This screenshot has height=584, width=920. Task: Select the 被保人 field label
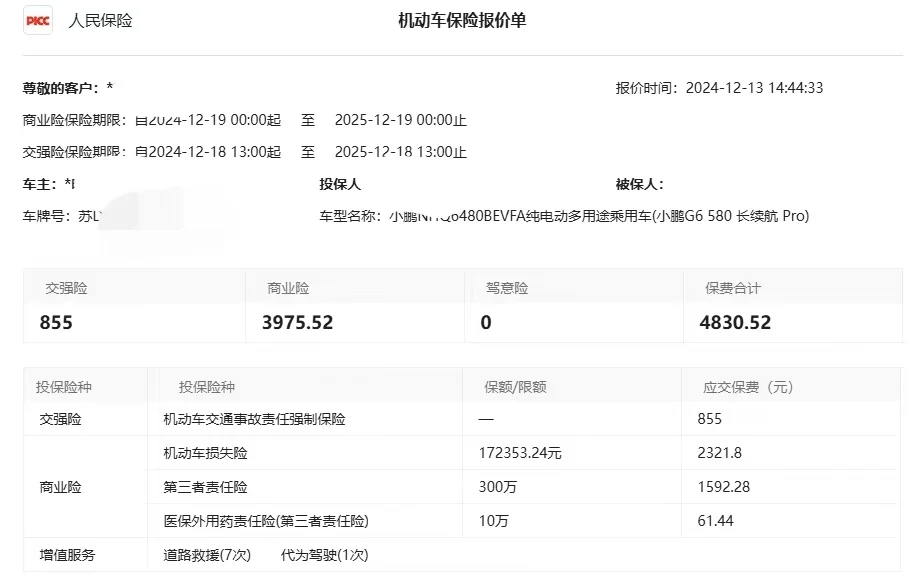639,184
